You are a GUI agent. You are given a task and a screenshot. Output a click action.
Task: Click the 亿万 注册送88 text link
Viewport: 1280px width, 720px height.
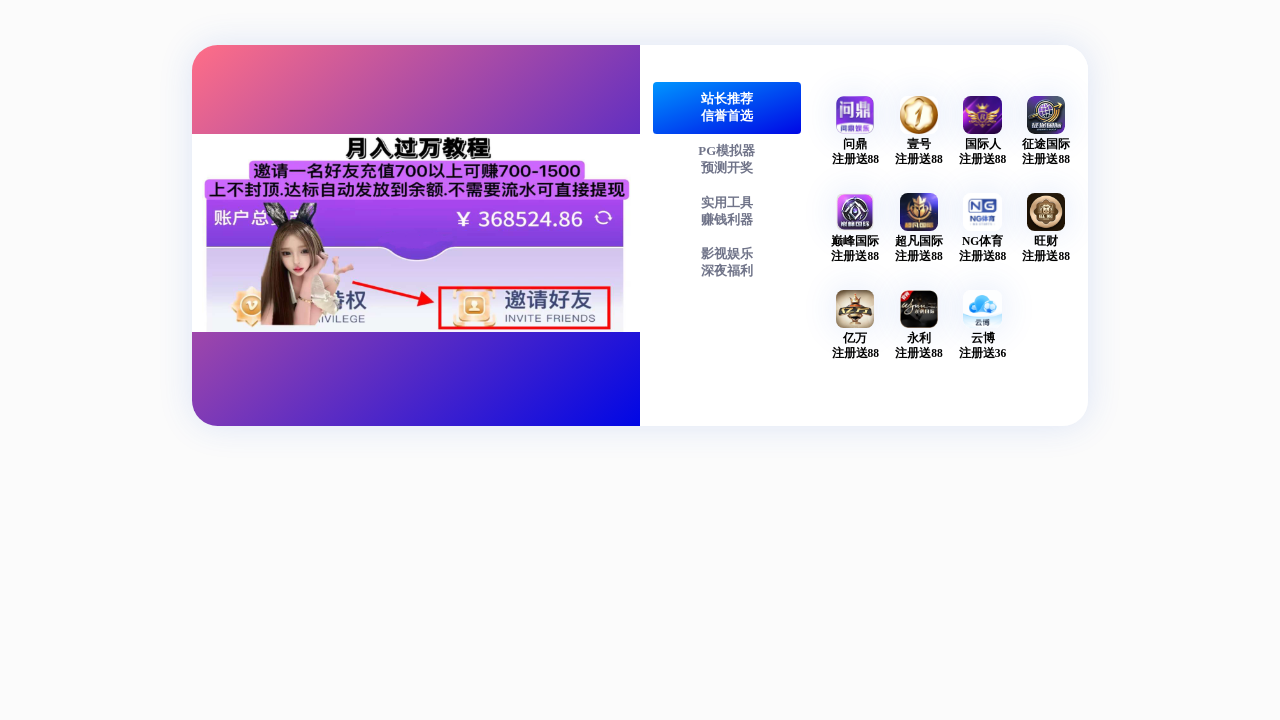coord(855,346)
